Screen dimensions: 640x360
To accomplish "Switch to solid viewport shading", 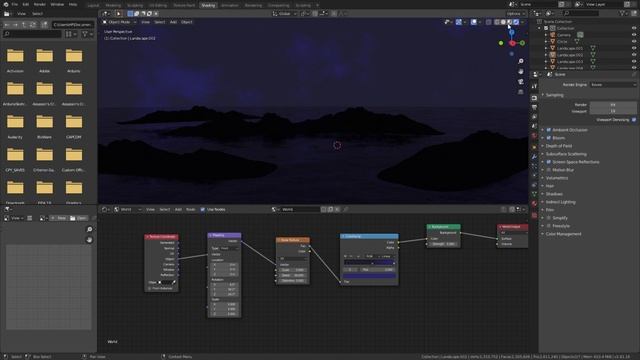I will 503,22.
